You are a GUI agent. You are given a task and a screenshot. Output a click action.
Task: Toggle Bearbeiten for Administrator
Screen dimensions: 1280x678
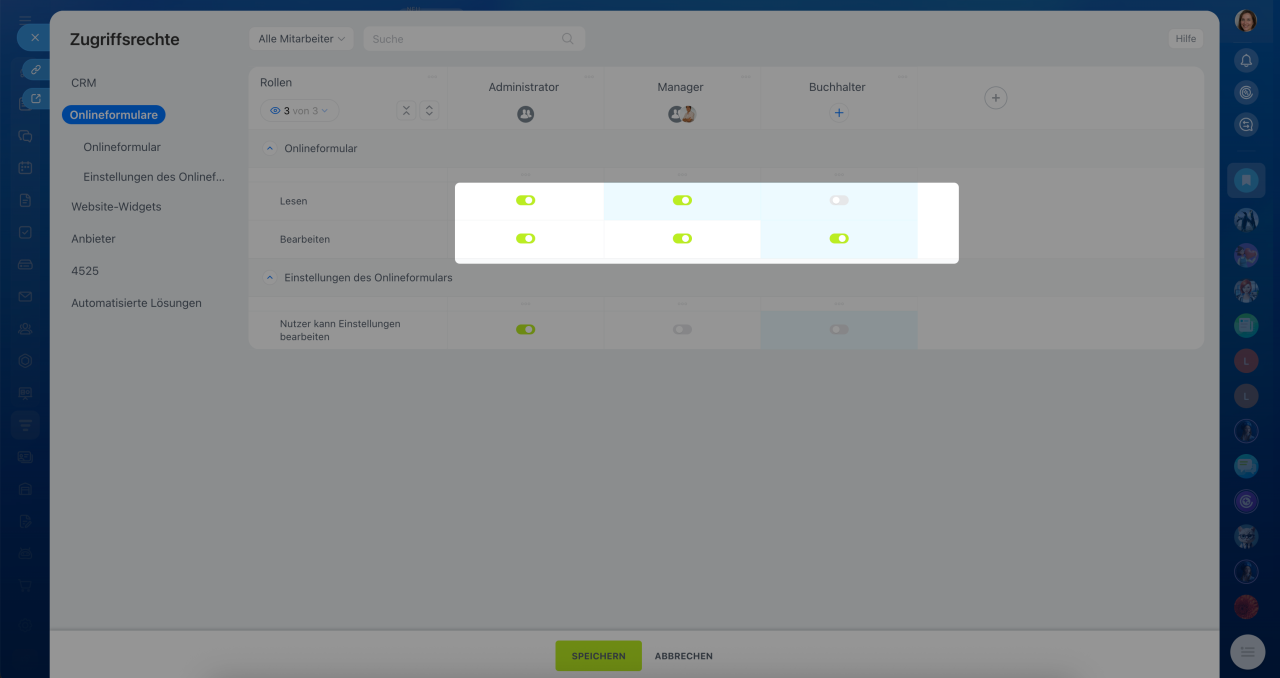point(526,238)
